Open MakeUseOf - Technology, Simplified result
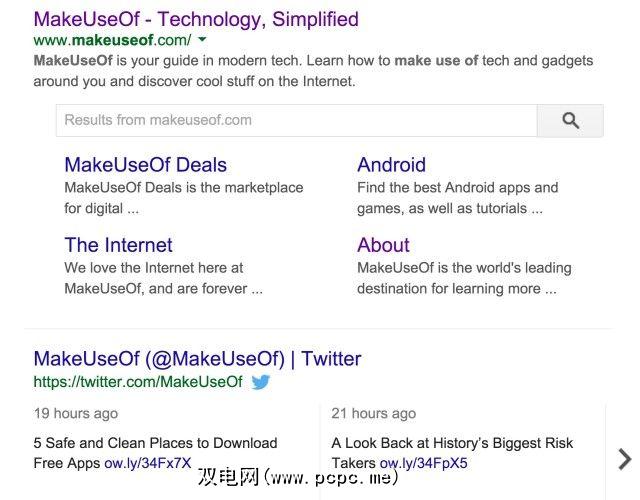This screenshot has height=500, width=640. pyautogui.click(x=196, y=19)
